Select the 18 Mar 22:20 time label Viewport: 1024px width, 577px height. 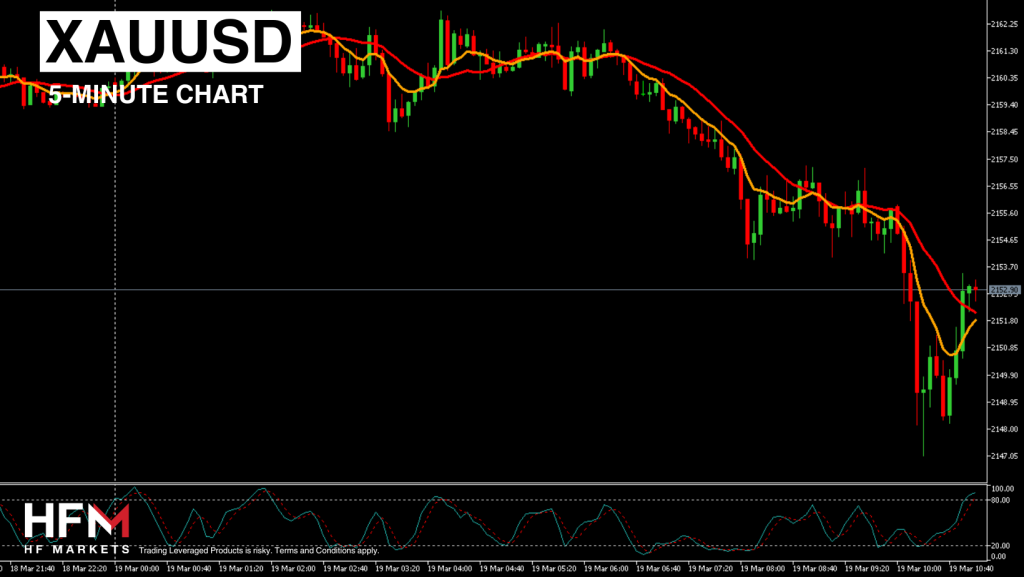click(84, 567)
